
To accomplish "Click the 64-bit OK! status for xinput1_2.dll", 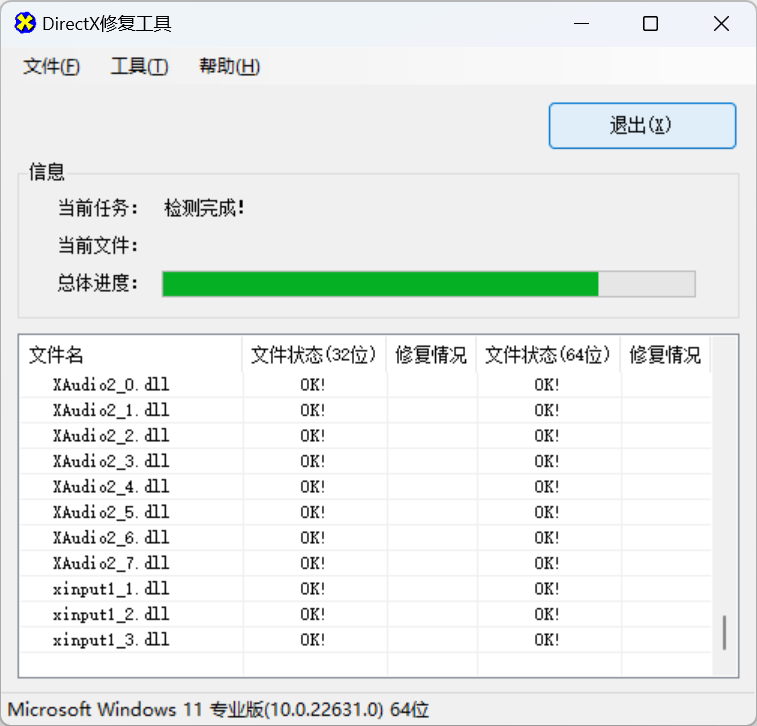I will point(547,614).
